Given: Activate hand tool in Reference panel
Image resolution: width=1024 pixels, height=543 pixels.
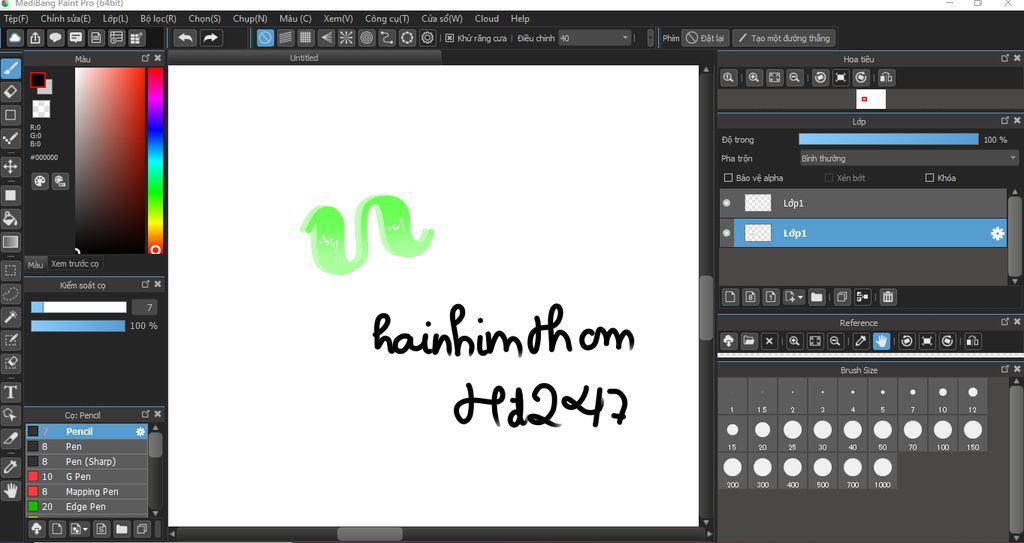Looking at the screenshot, I should (x=882, y=341).
